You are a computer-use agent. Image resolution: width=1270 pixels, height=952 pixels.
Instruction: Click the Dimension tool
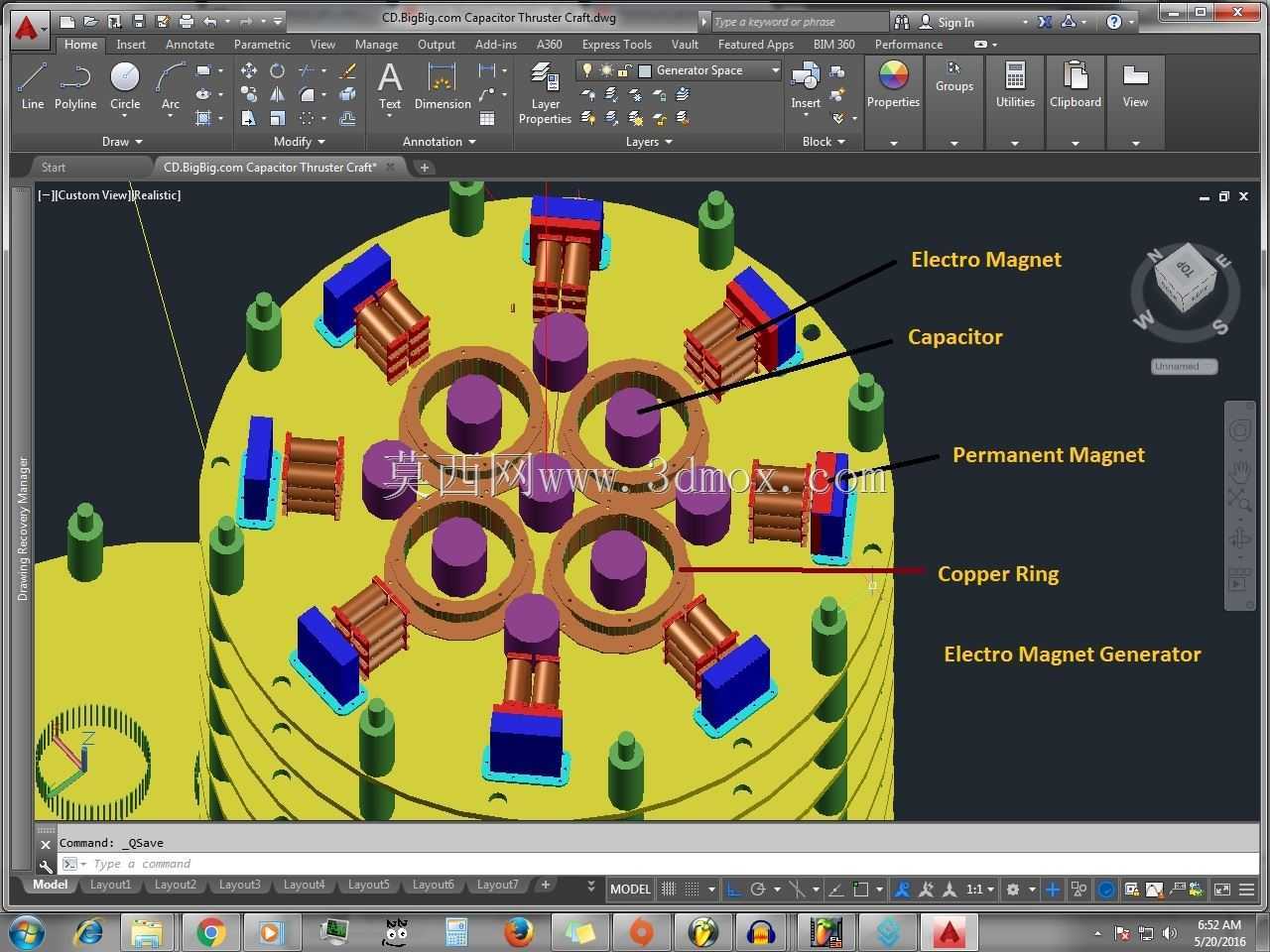[x=443, y=85]
